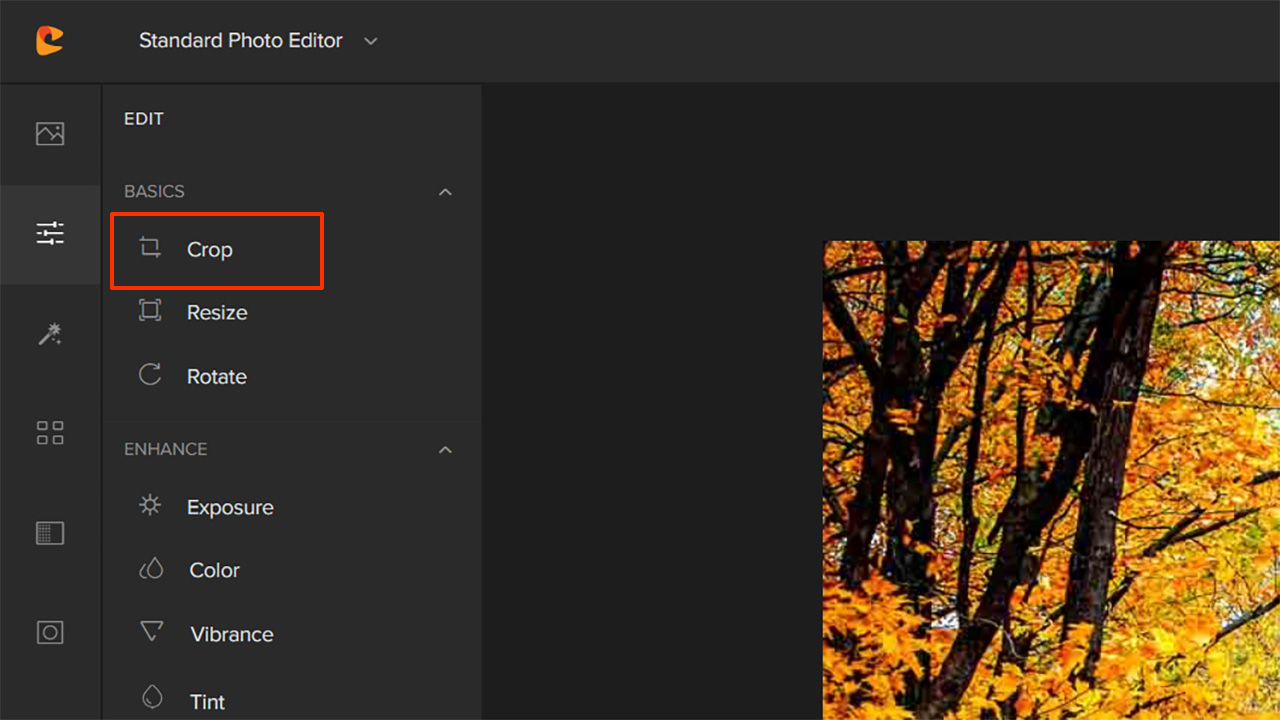
Task: Choose Resize from the Basics list
Action: click(216, 313)
